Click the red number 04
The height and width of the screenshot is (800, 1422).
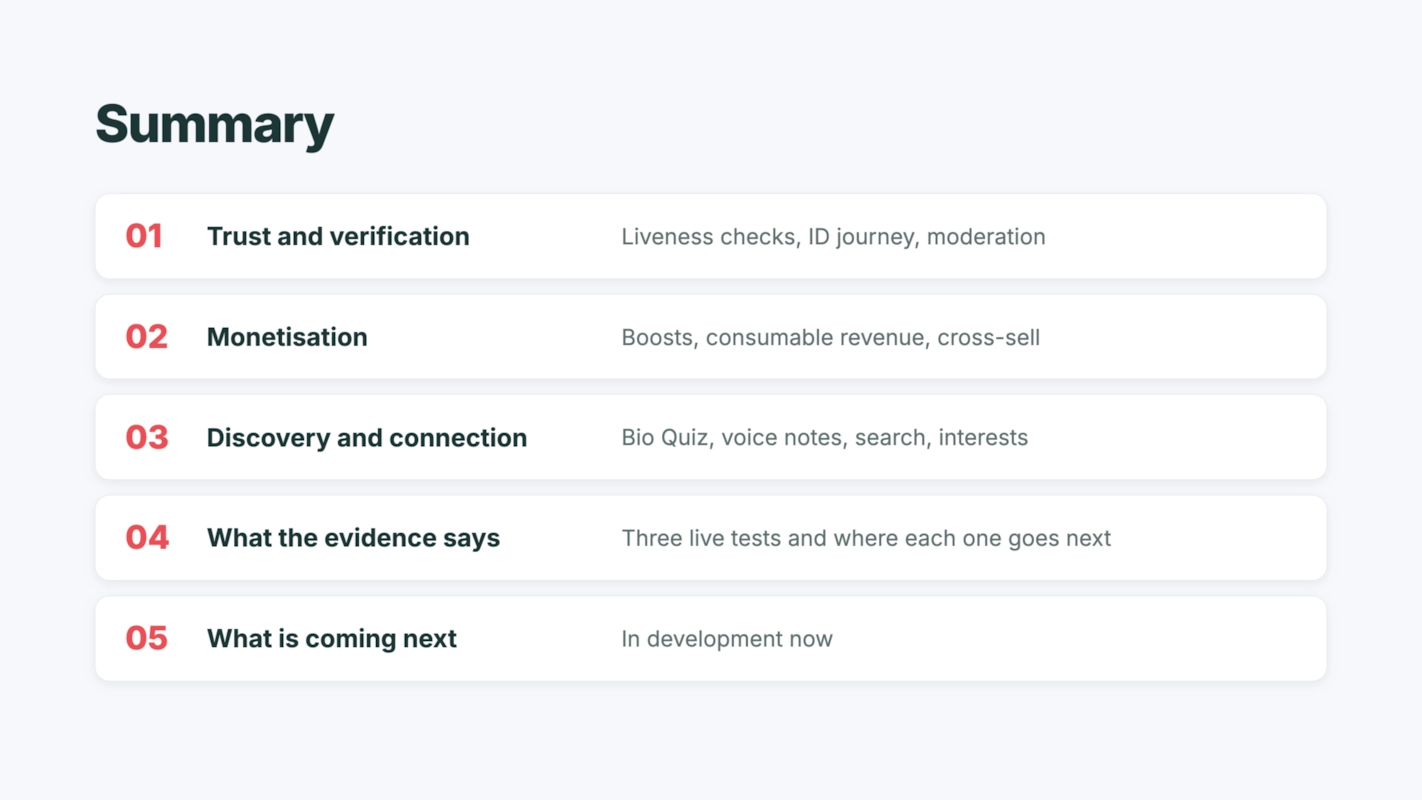tap(146, 538)
